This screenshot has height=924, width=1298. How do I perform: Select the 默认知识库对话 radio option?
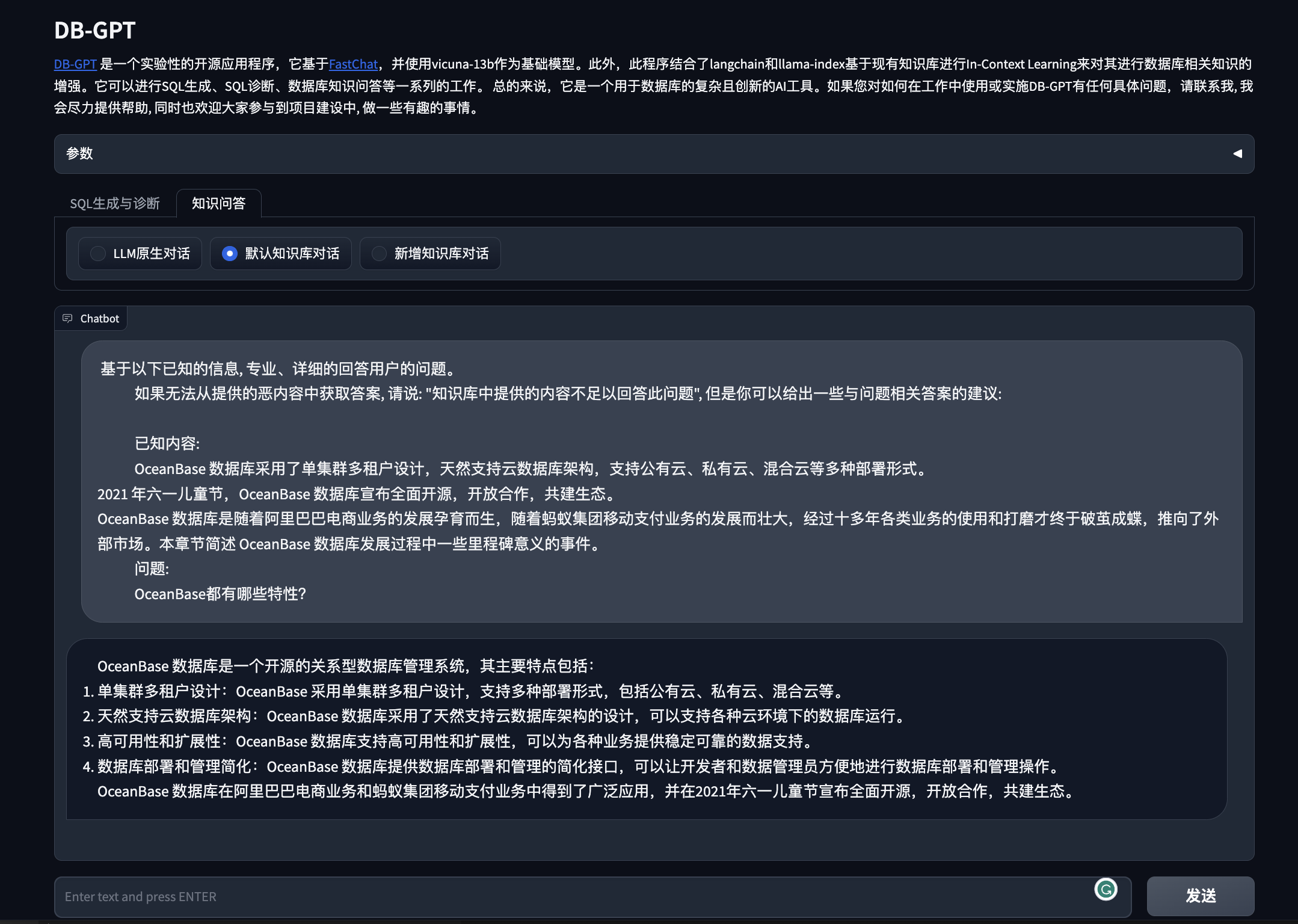pos(229,253)
